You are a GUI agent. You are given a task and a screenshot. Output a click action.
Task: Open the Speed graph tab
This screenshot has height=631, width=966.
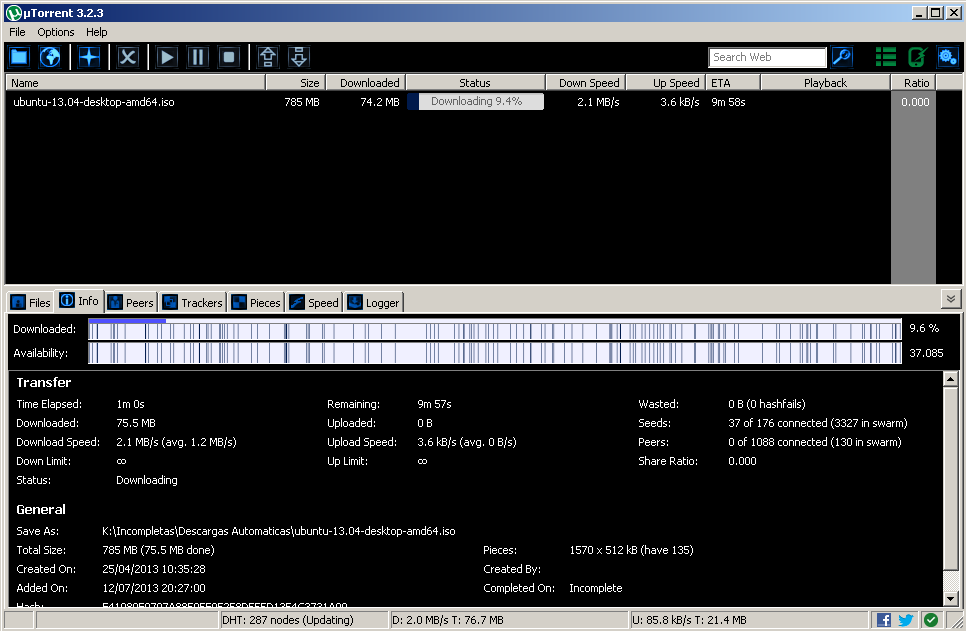[x=314, y=303]
